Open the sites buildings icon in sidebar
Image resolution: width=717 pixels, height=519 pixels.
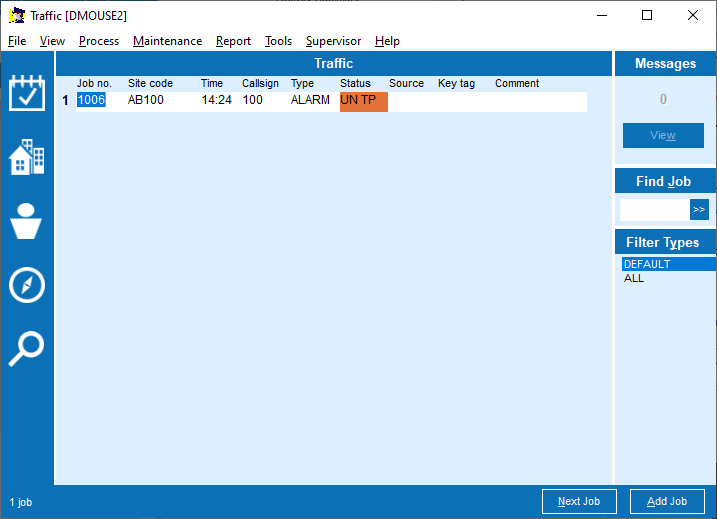coord(27,157)
